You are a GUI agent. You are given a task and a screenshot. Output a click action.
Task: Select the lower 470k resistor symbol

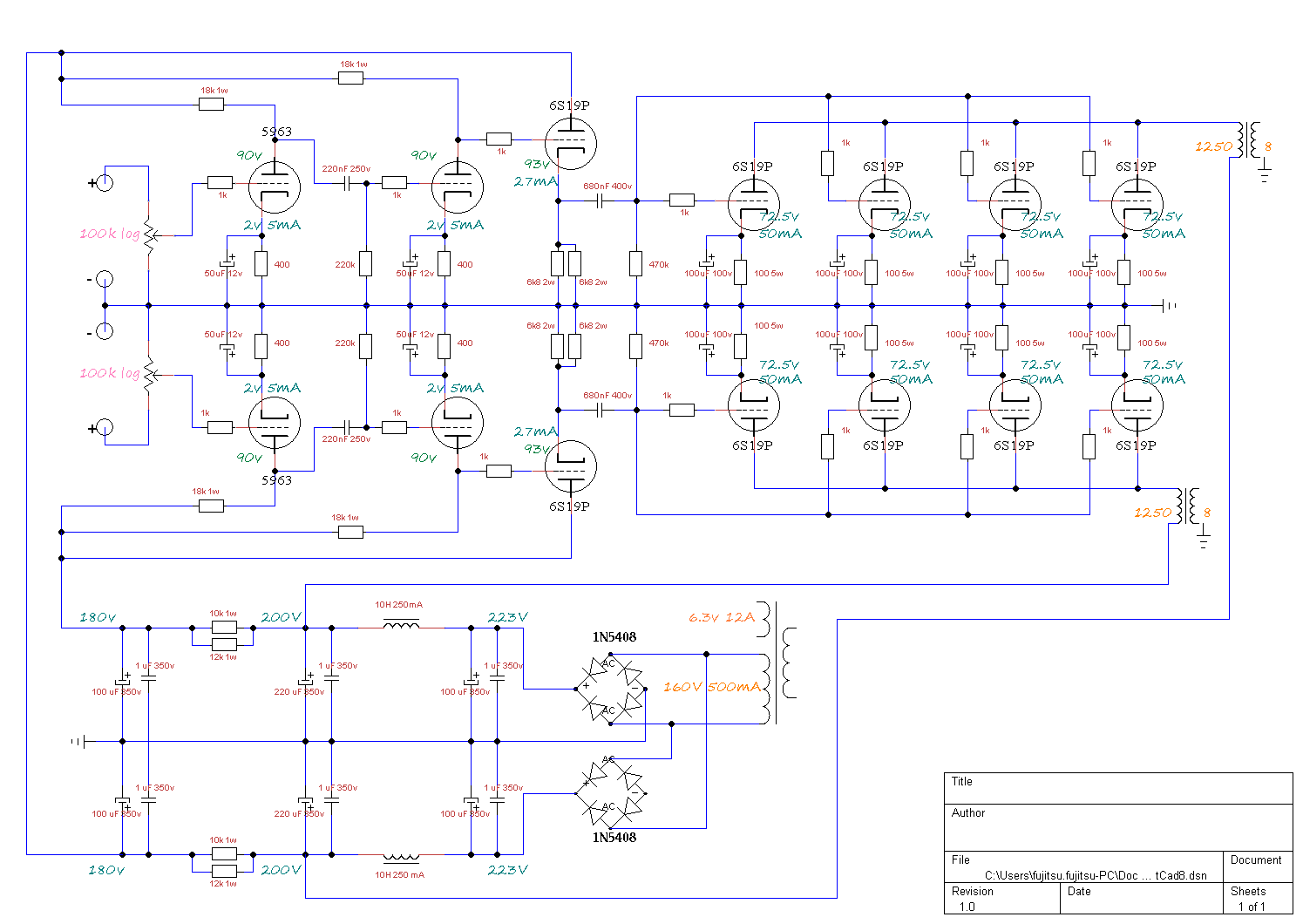pyautogui.click(x=636, y=346)
